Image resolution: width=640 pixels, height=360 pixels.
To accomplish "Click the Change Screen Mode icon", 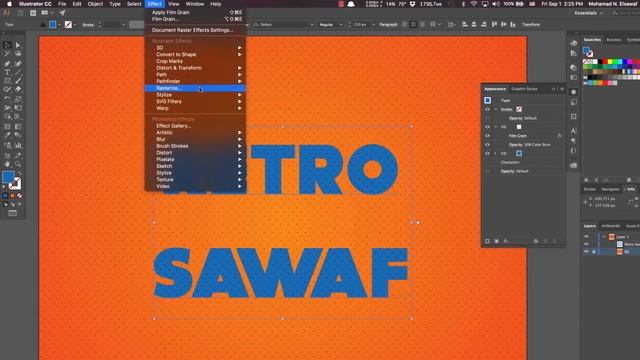I will pyautogui.click(x=13, y=213).
